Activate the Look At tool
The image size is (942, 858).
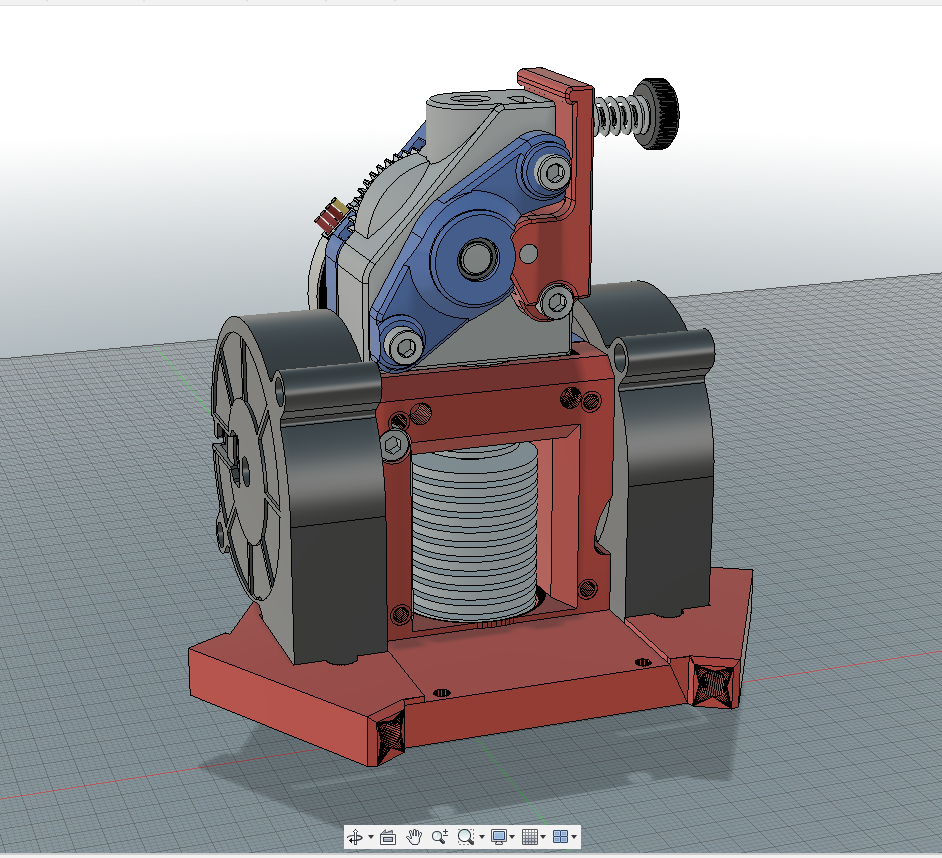click(388, 836)
